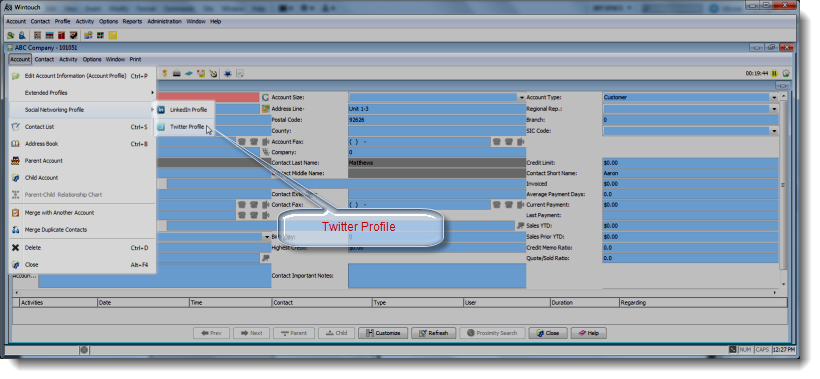Click the blue pushpin toolbar icon
The image size is (820, 379).
227,74
